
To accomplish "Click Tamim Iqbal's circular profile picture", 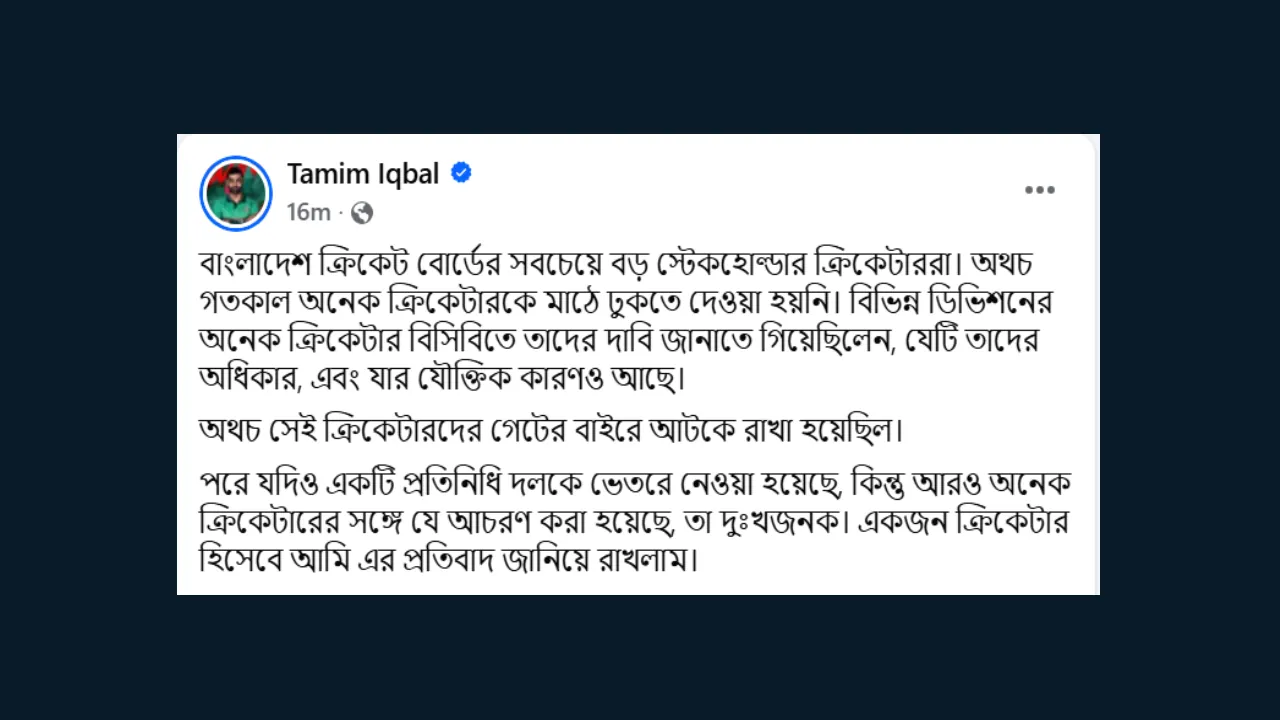I will pyautogui.click(x=236, y=193).
